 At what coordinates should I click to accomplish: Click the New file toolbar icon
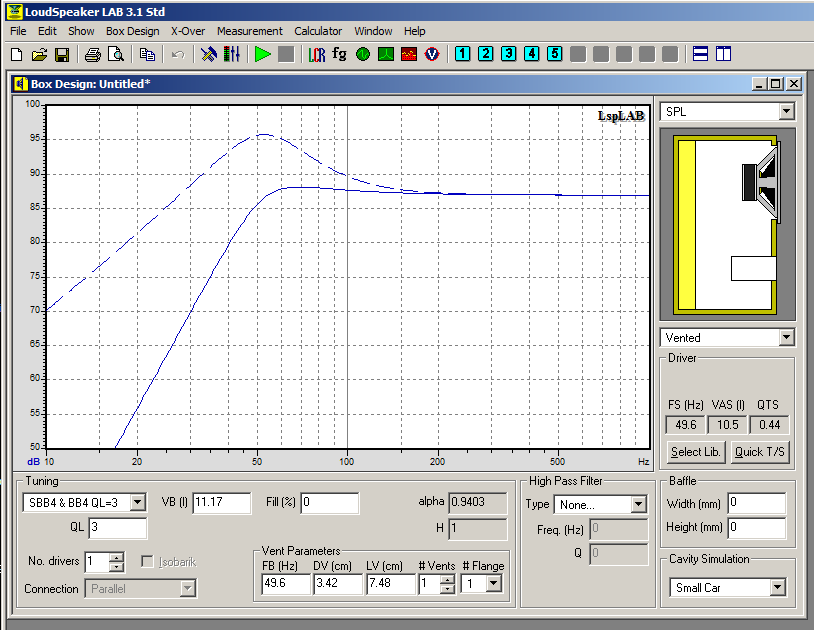pos(16,54)
